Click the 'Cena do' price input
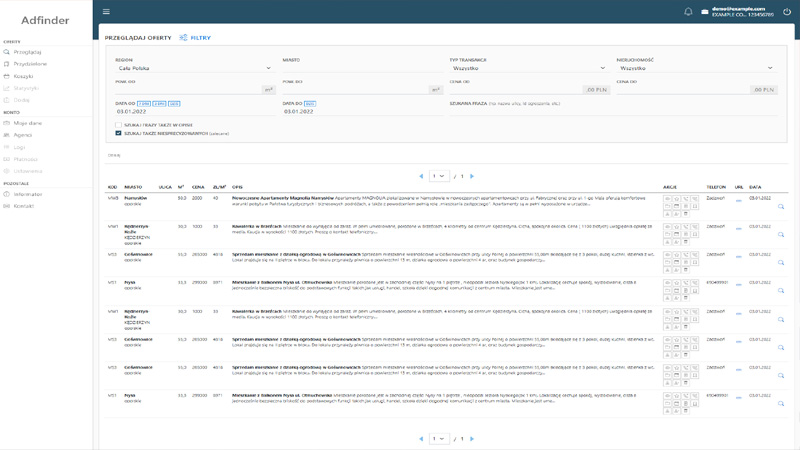 [683, 89]
